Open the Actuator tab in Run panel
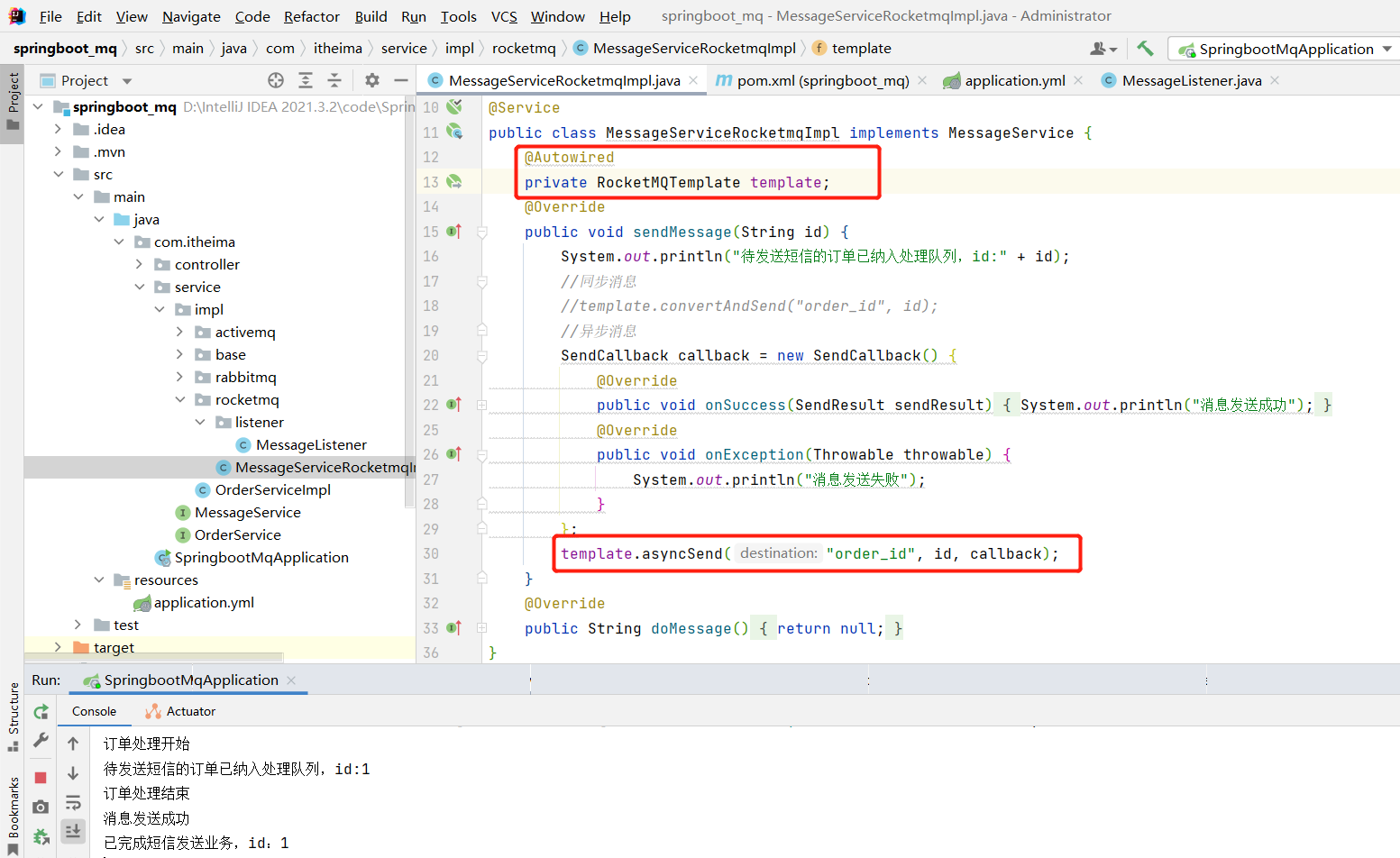Viewport: 1400px width, 858px height. (180, 711)
